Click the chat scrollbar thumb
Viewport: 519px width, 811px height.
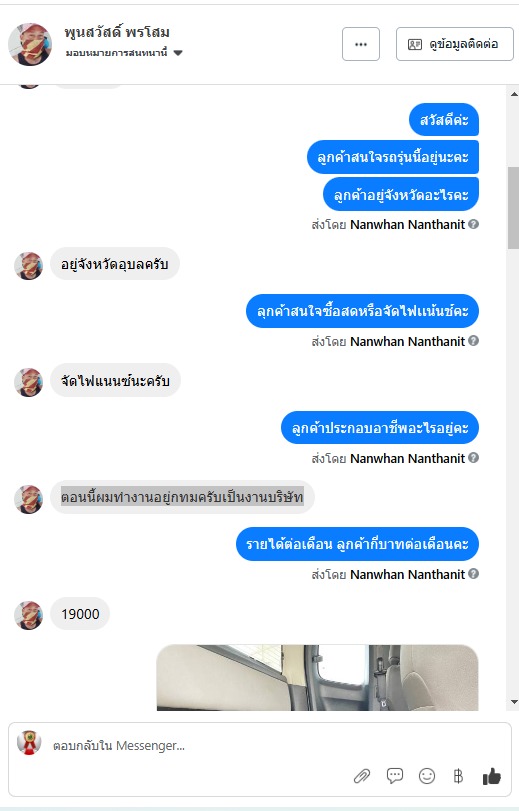[x=513, y=208]
